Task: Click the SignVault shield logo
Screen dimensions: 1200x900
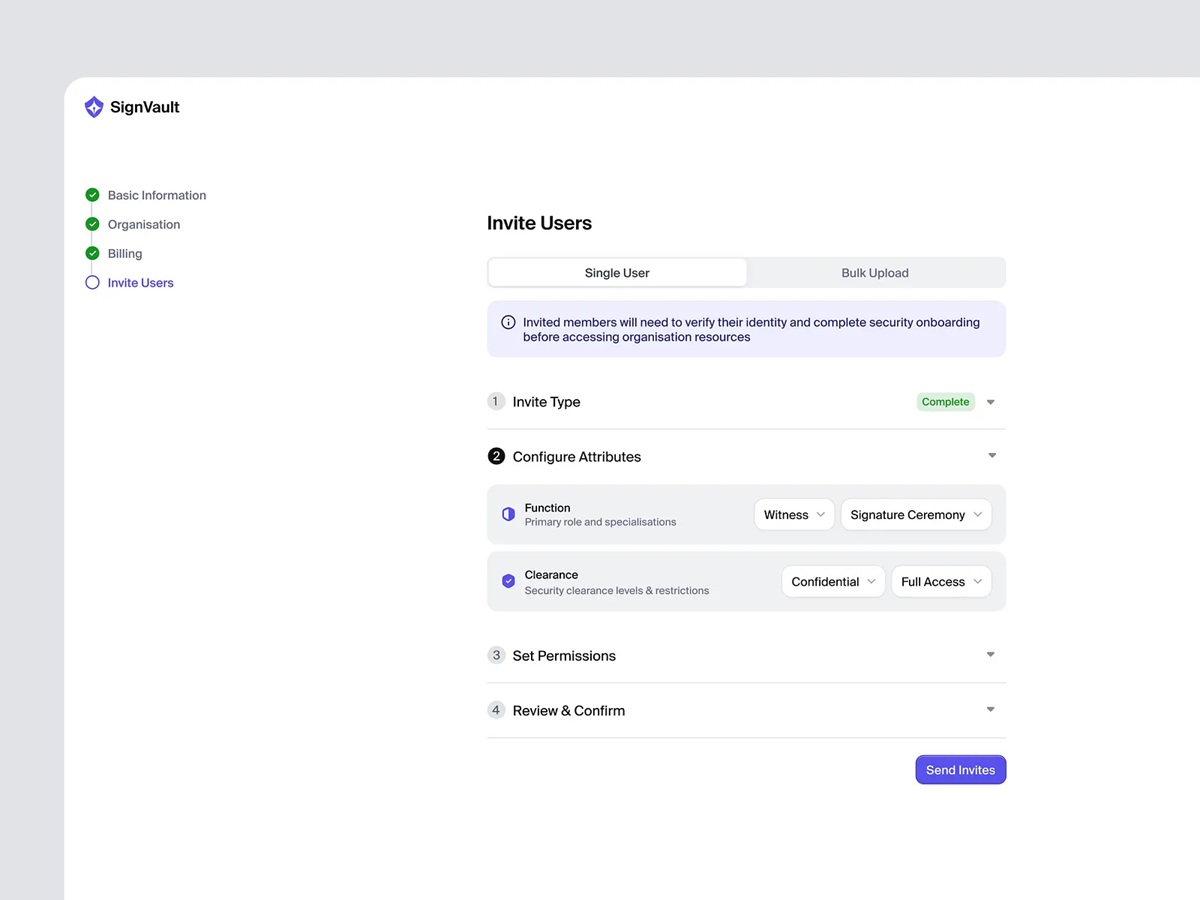Action: click(x=93, y=106)
